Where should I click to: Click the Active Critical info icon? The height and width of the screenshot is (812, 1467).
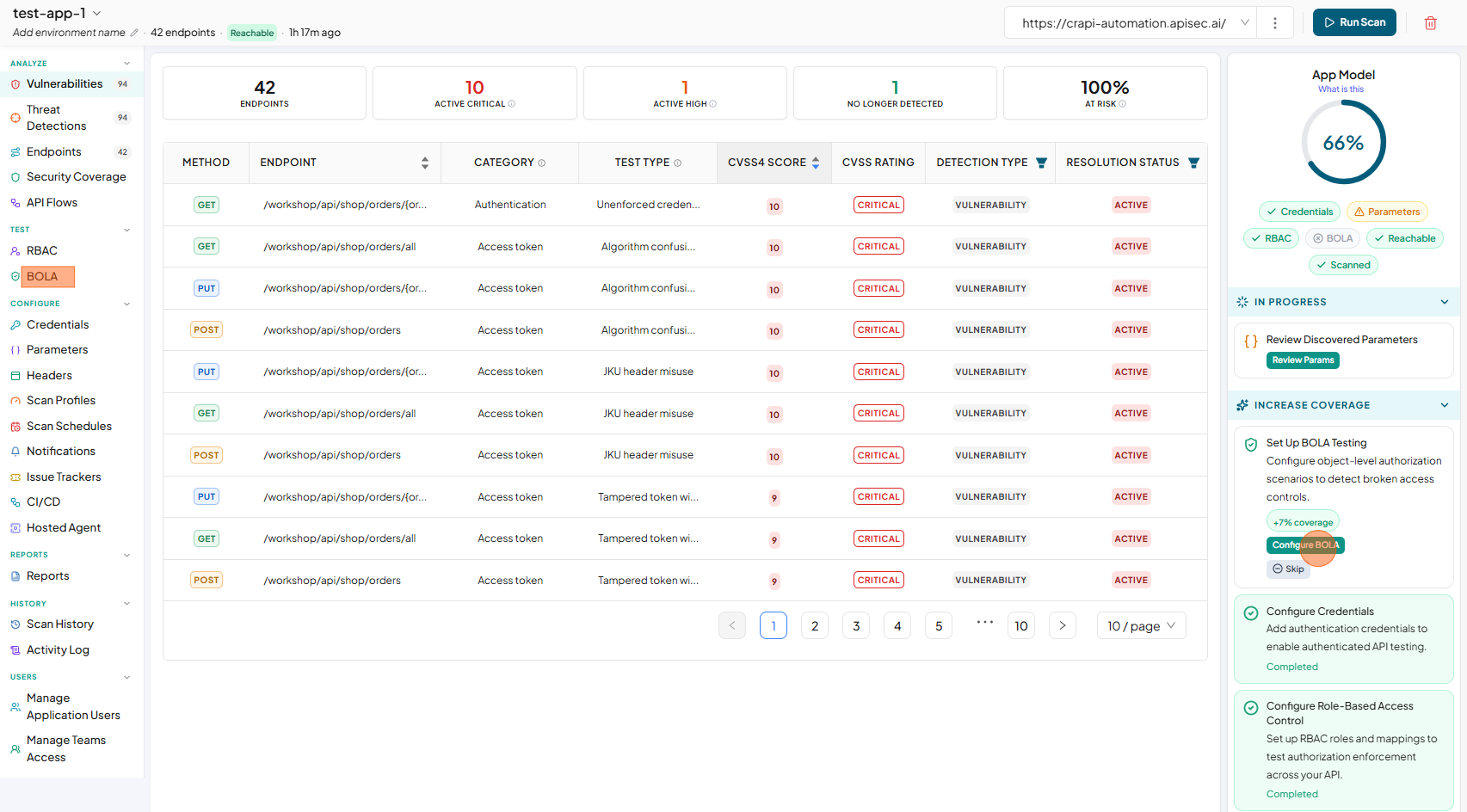tap(512, 104)
